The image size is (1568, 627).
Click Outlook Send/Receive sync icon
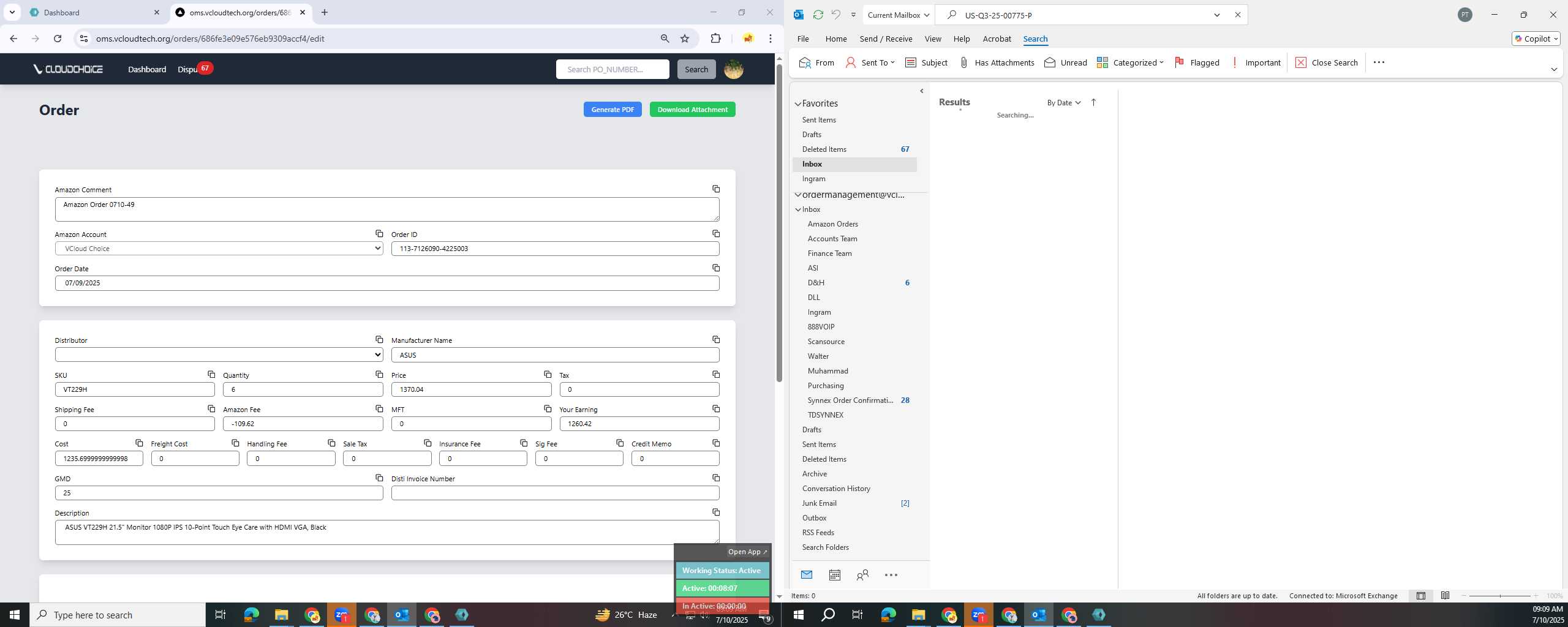818,15
